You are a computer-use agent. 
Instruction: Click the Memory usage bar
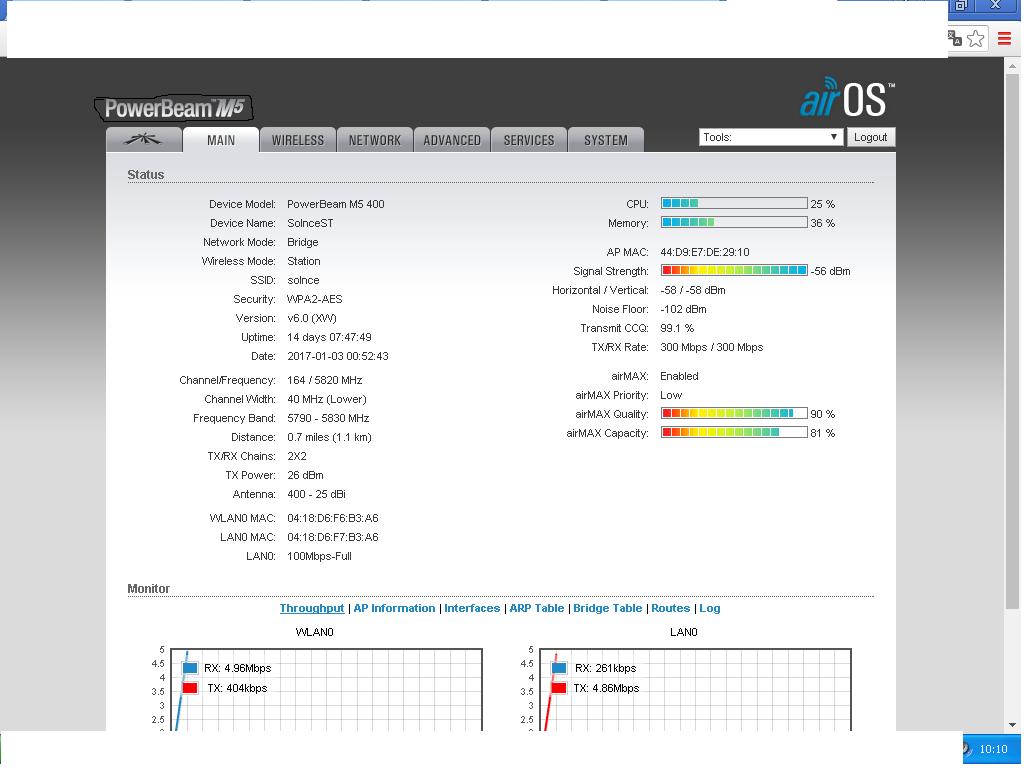click(734, 222)
